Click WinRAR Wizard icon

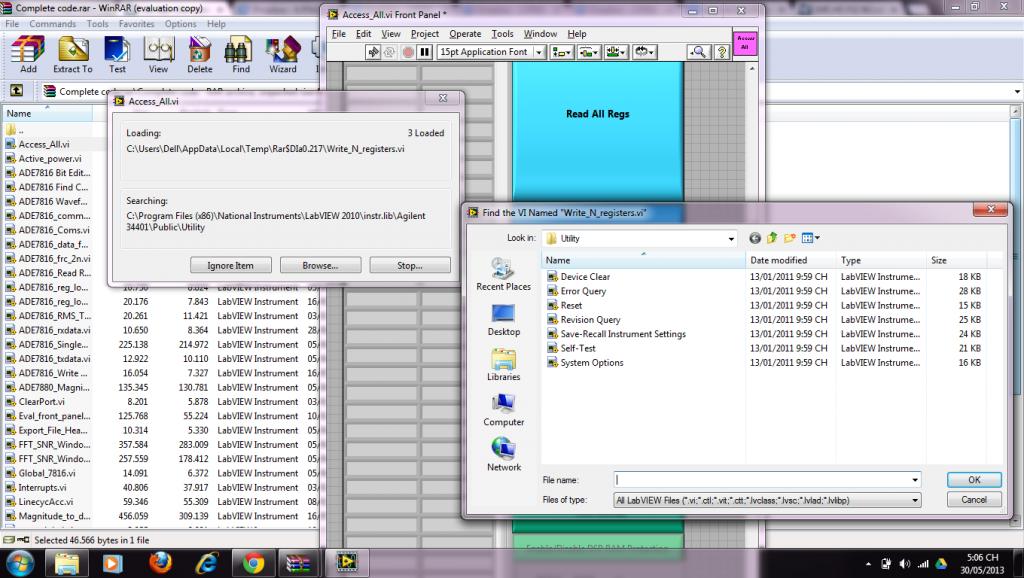pyautogui.click(x=282, y=55)
